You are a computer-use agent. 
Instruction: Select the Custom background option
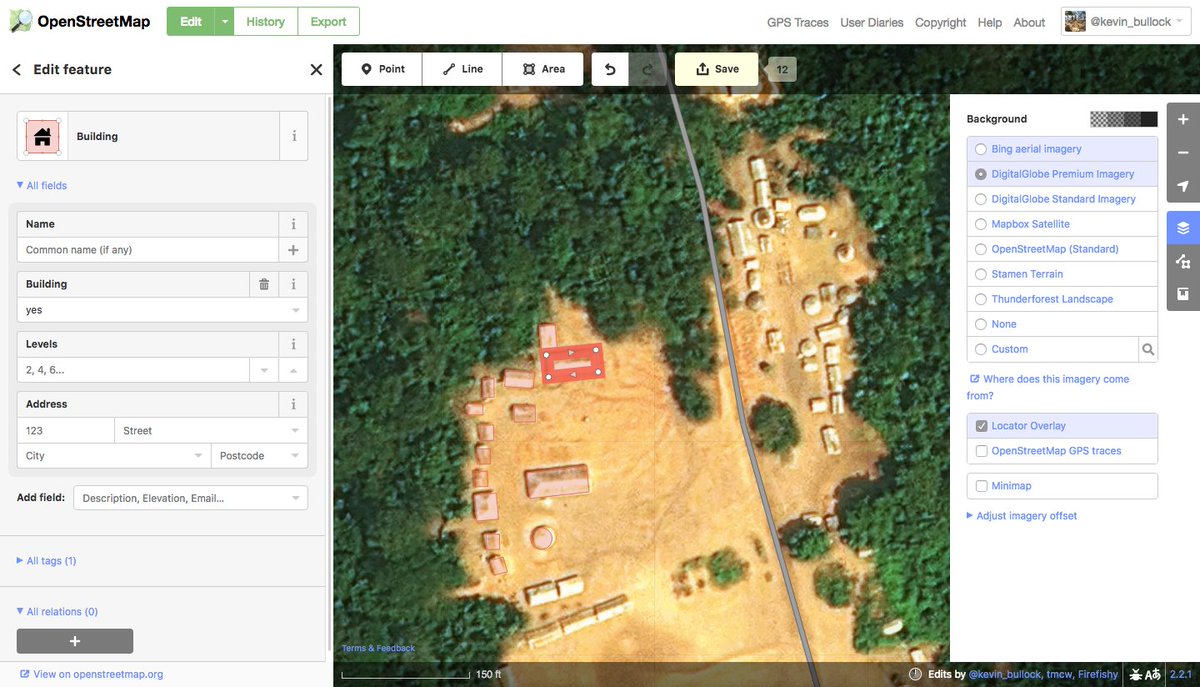(1053, 349)
